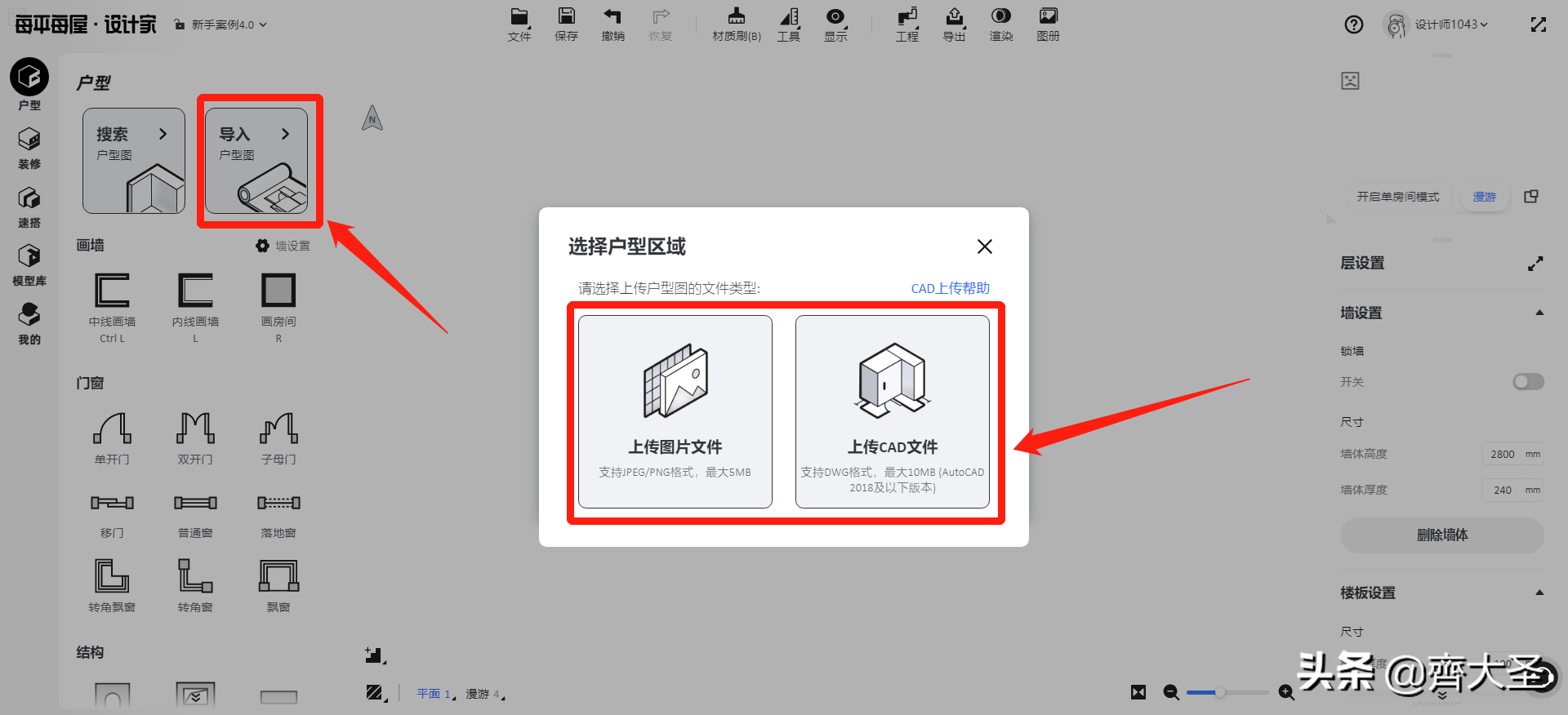Switch to 速搭 quick-build sidebar tab
The width and height of the screenshot is (1568, 715).
point(29,207)
